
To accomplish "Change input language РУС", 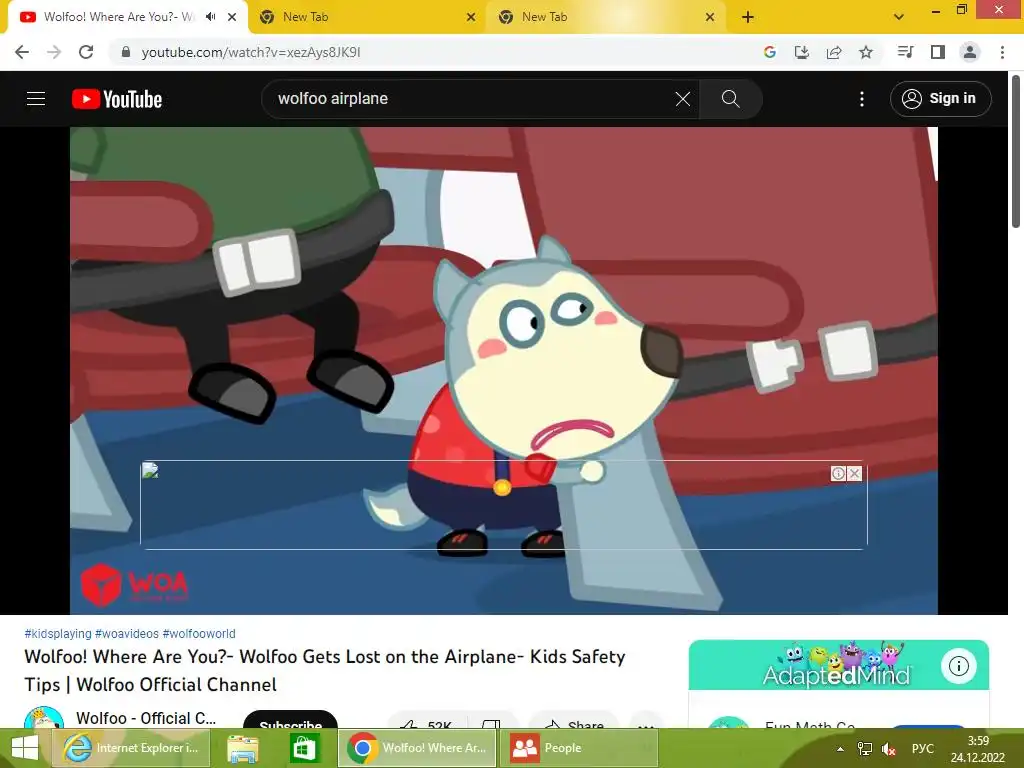I will coord(922,748).
